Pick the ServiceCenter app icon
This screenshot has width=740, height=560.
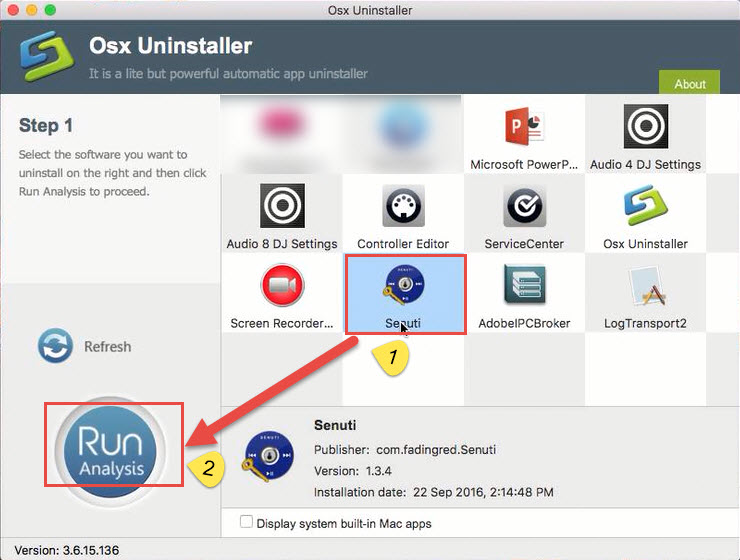(x=524, y=209)
